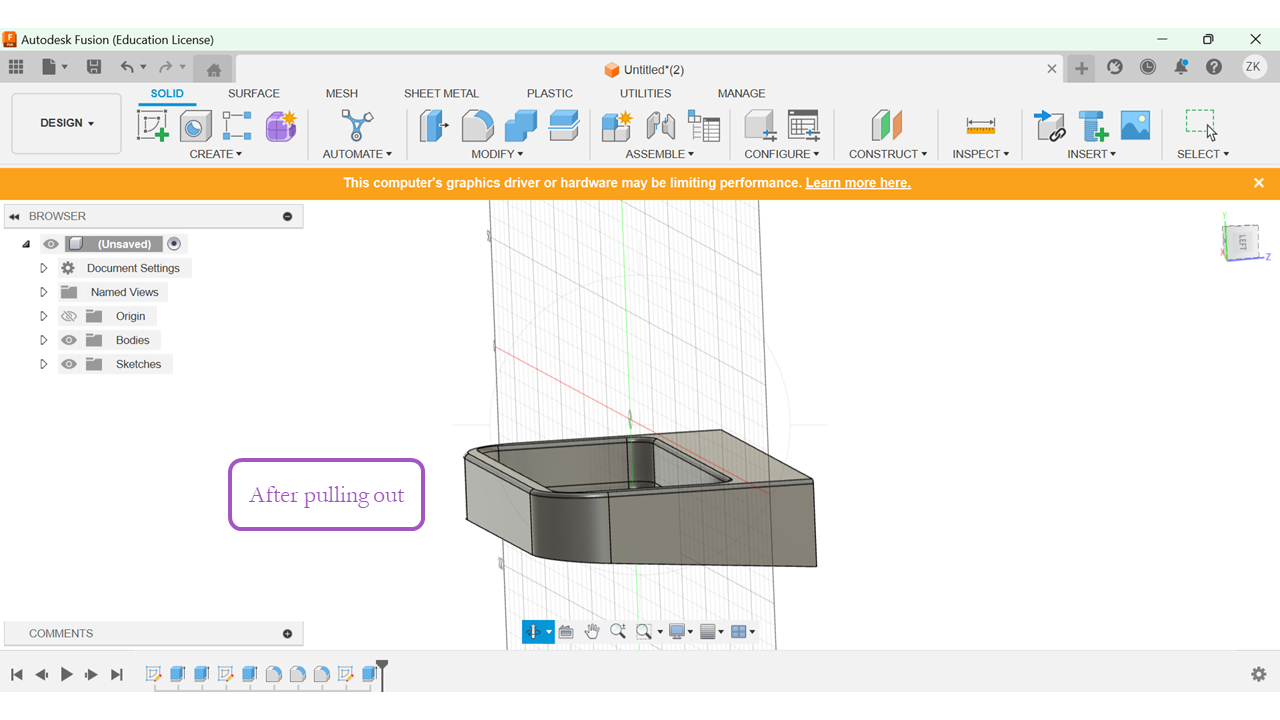
Task: Create a New Component in Assemble
Action: 617,126
